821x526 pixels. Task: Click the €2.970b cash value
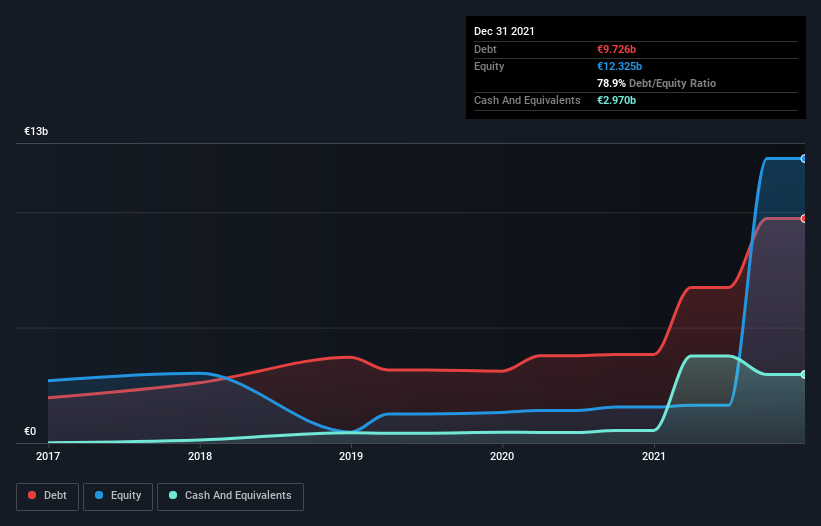616,100
